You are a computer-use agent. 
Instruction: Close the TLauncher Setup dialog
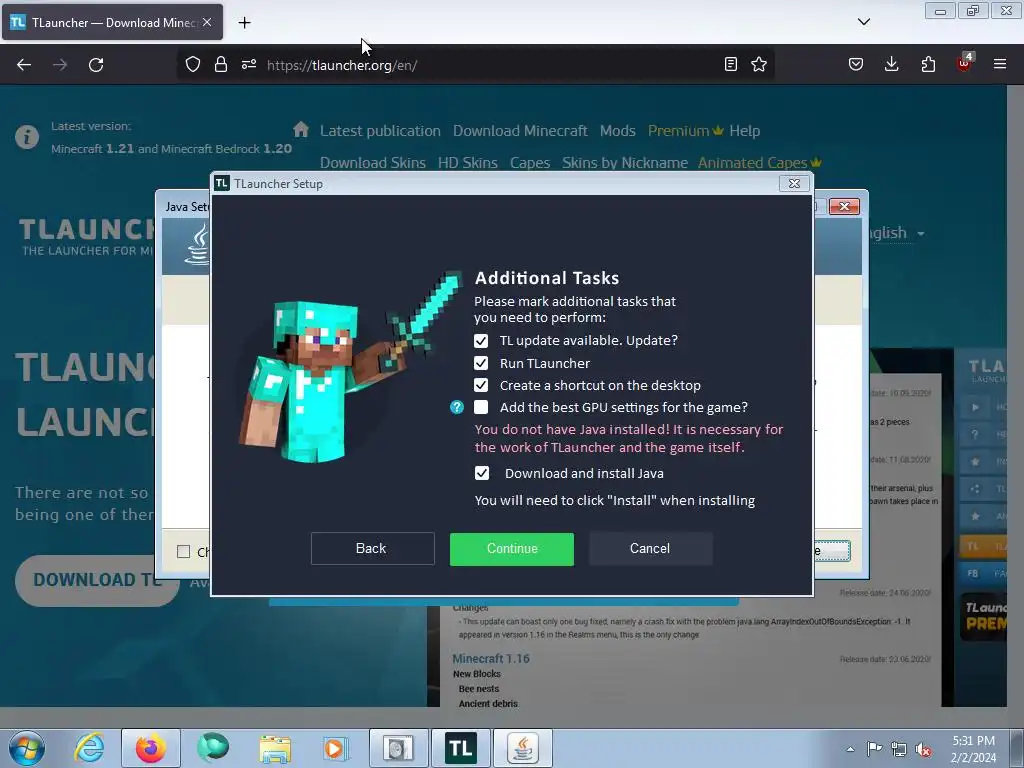(x=794, y=184)
